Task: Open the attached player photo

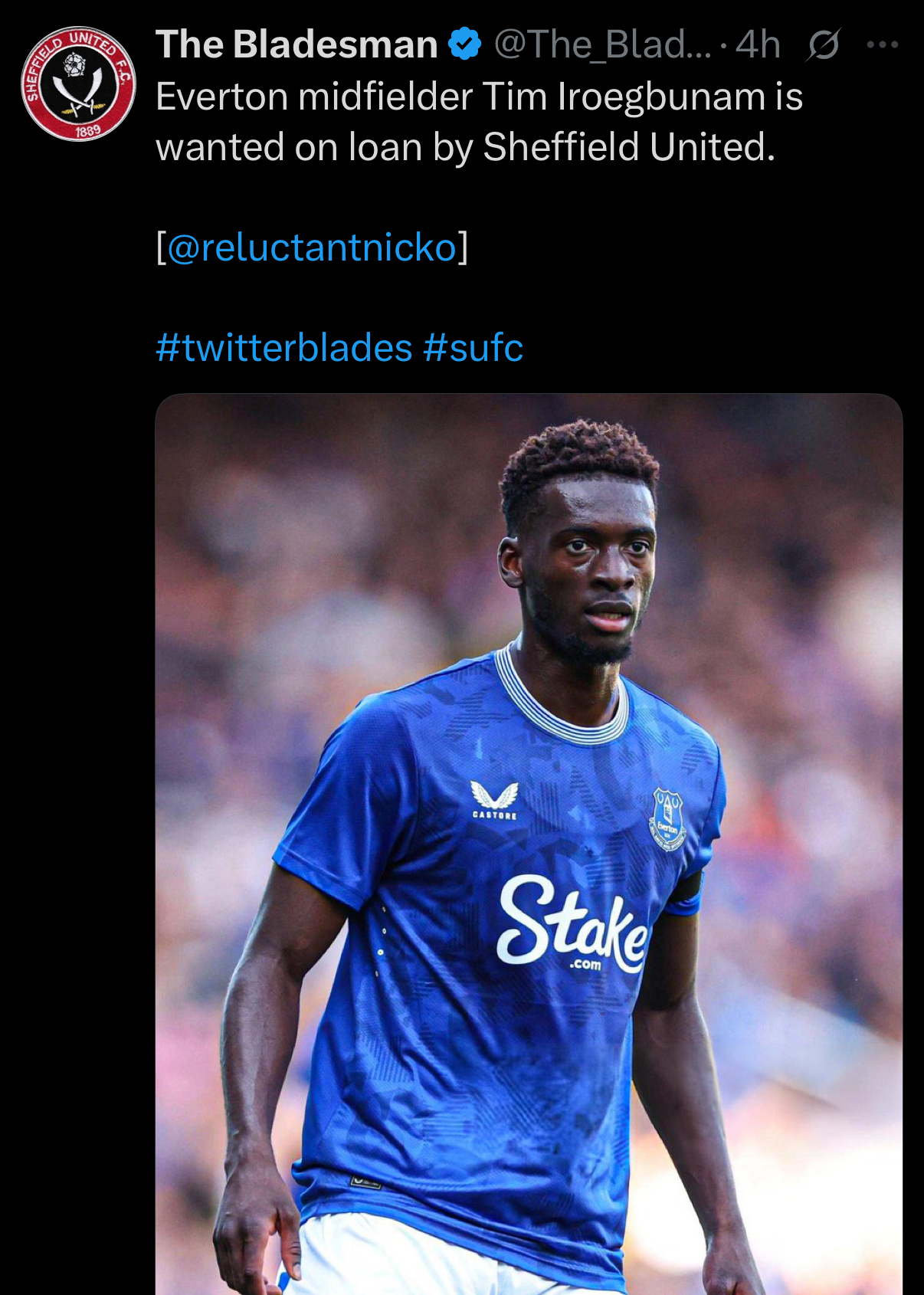Action: pos(529,844)
